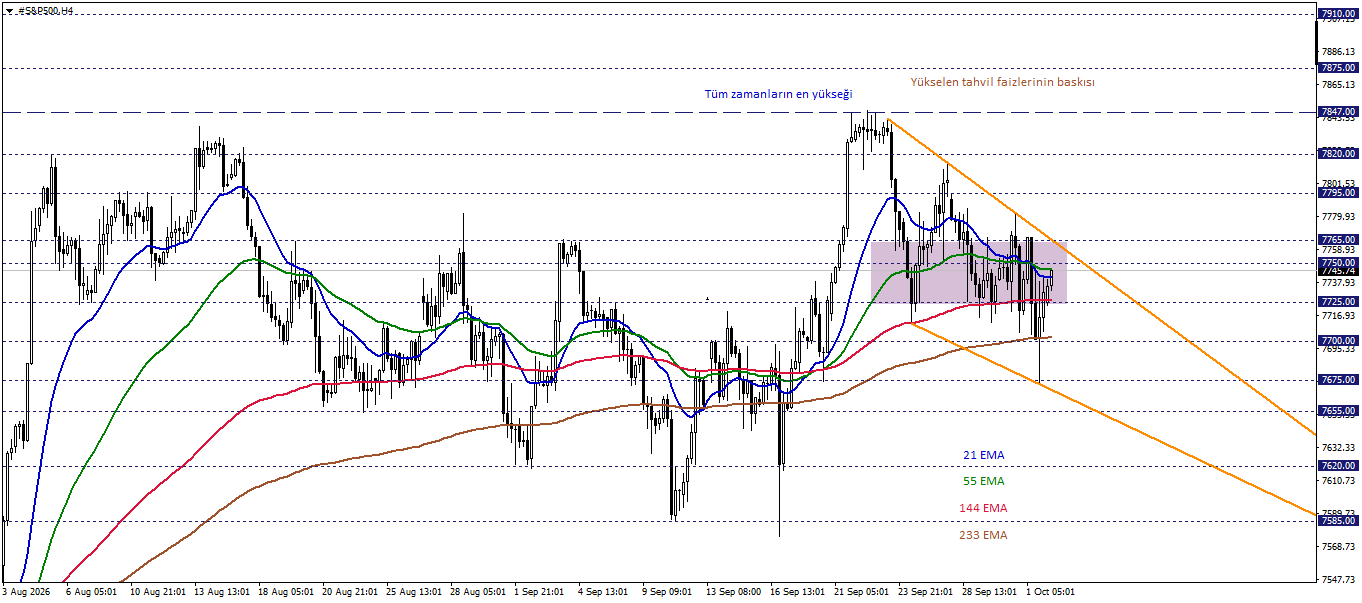Click the 7610.73 price scale value
1362x603 pixels.
tap(1338, 481)
